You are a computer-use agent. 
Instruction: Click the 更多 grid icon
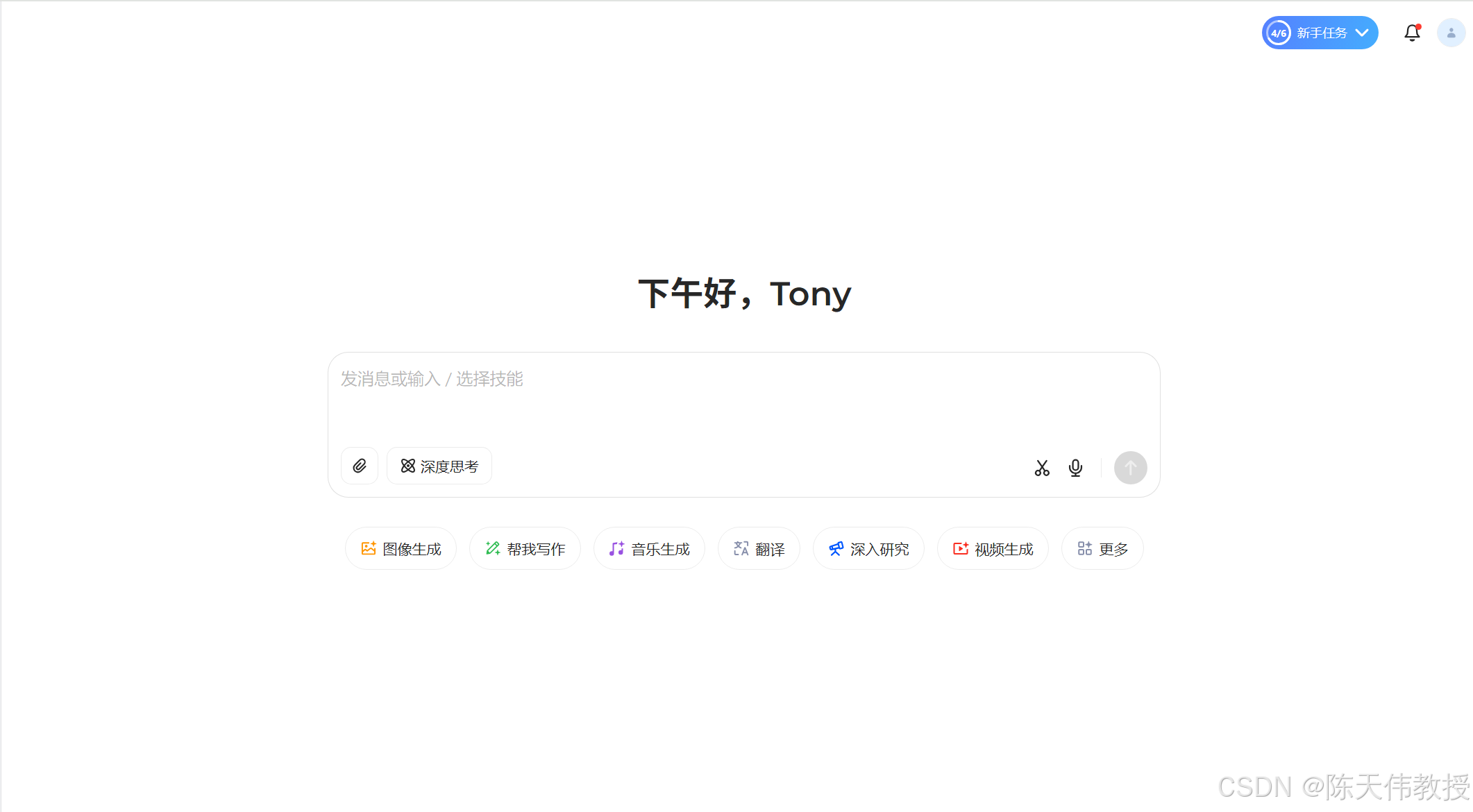pos(1085,548)
